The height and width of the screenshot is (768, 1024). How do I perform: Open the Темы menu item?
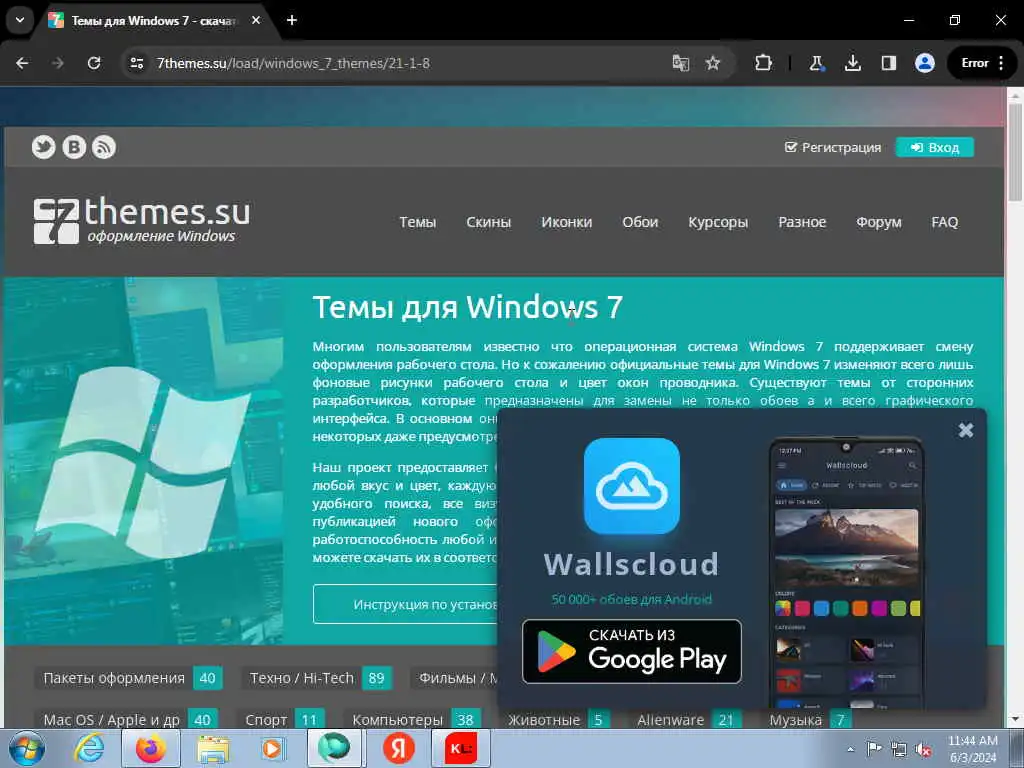click(x=417, y=222)
